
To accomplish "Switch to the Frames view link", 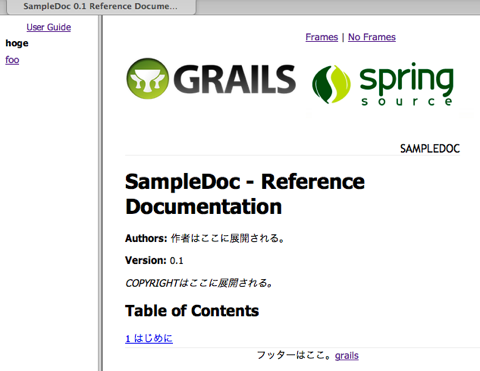I will (322, 37).
